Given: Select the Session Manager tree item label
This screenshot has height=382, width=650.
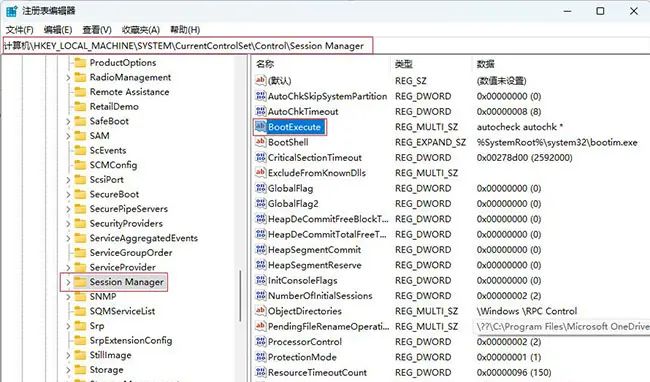Looking at the screenshot, I should 126,282.
